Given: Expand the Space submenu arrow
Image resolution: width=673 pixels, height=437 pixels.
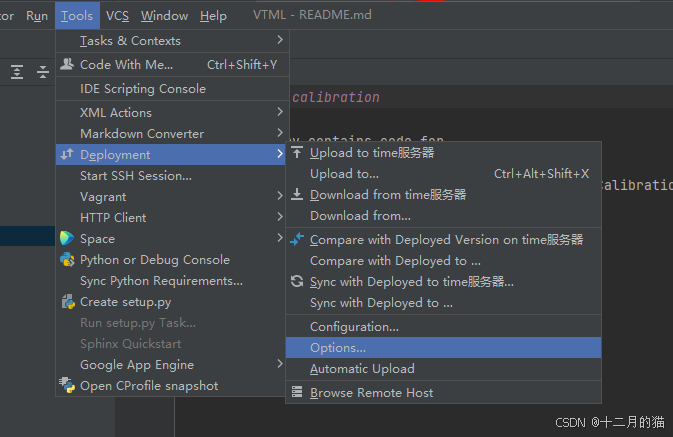Looking at the screenshot, I should point(280,238).
